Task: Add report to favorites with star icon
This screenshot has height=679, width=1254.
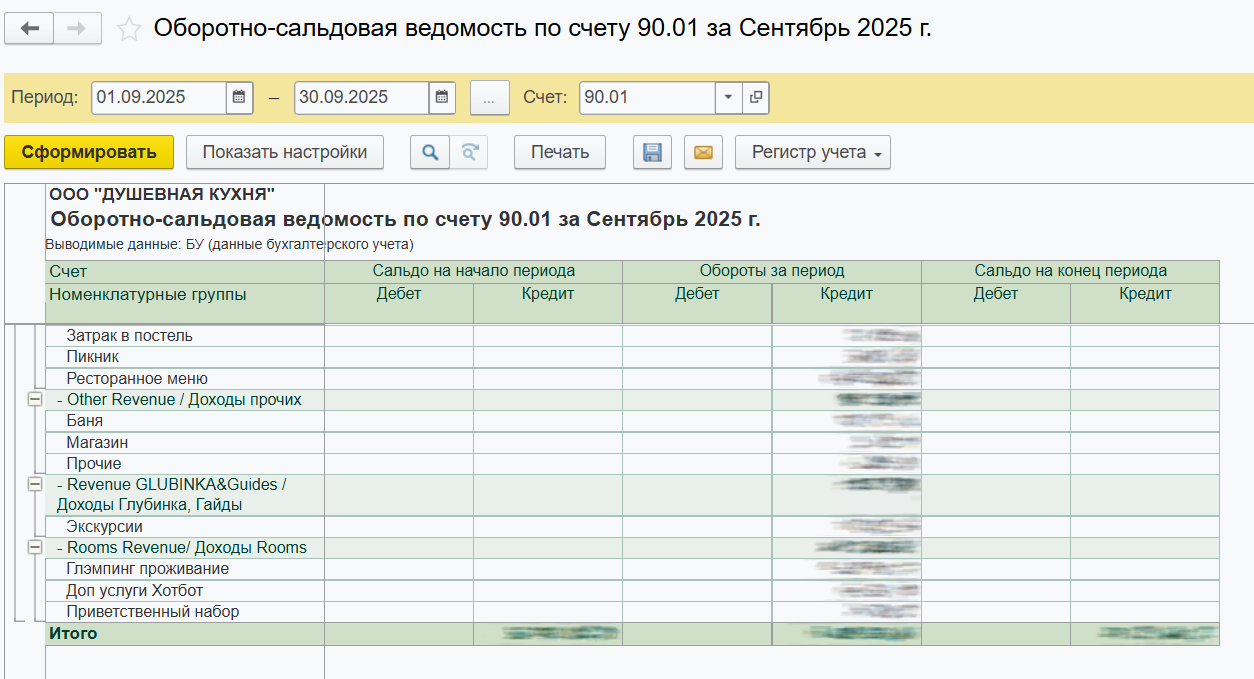Action: (x=129, y=29)
